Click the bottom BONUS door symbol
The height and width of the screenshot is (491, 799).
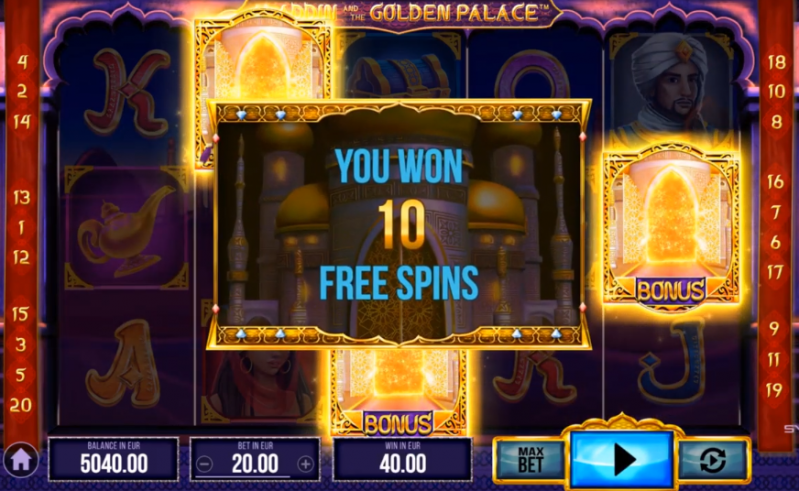[x=398, y=392]
